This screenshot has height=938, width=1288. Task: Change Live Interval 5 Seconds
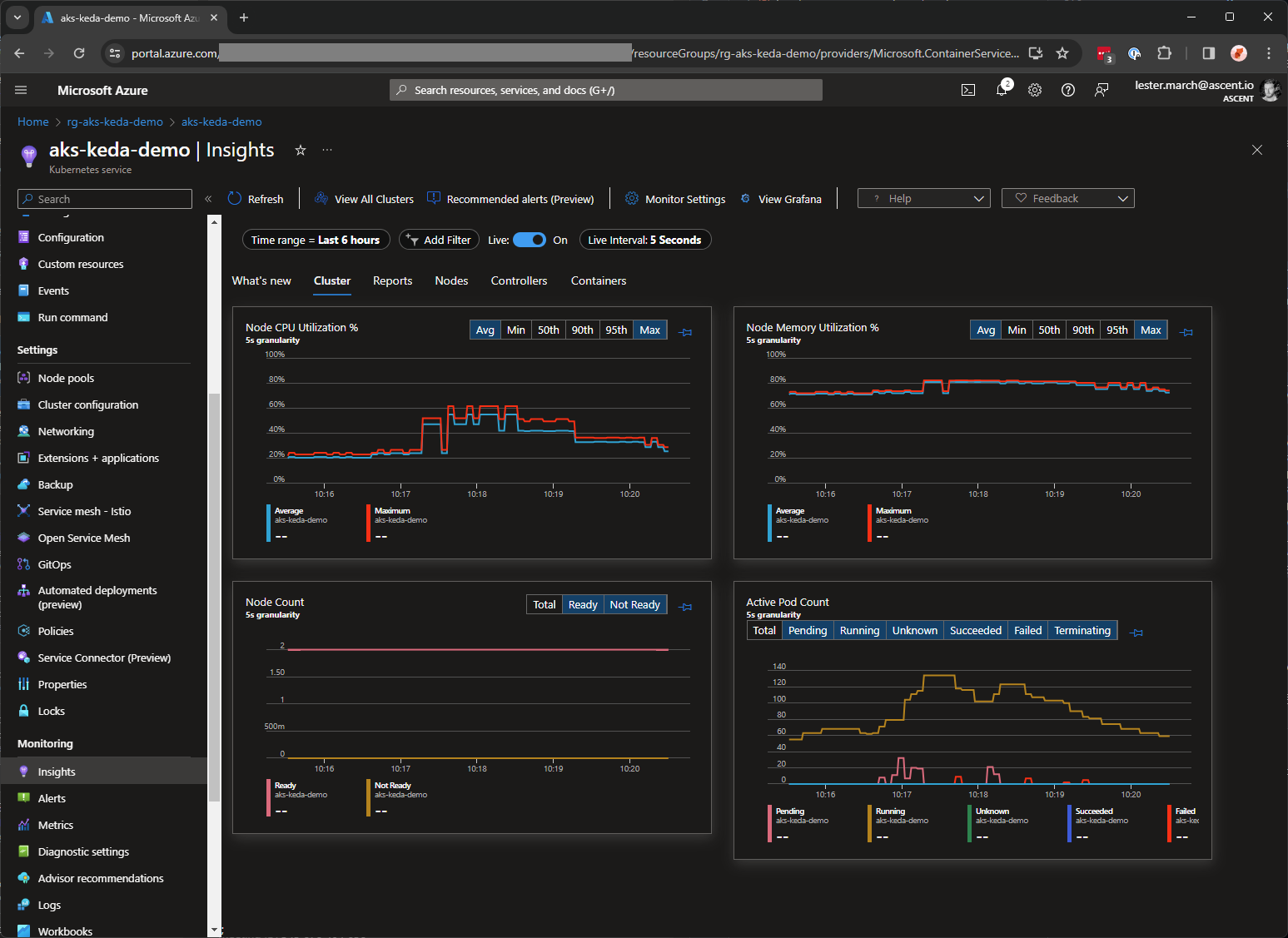pos(644,240)
